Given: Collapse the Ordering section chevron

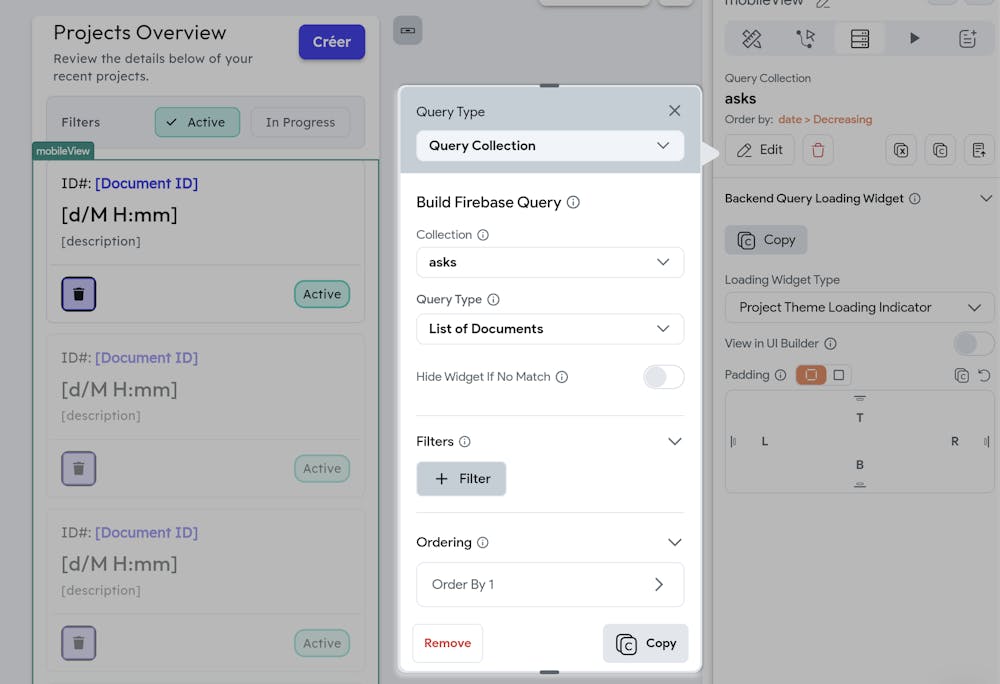Looking at the screenshot, I should point(674,542).
